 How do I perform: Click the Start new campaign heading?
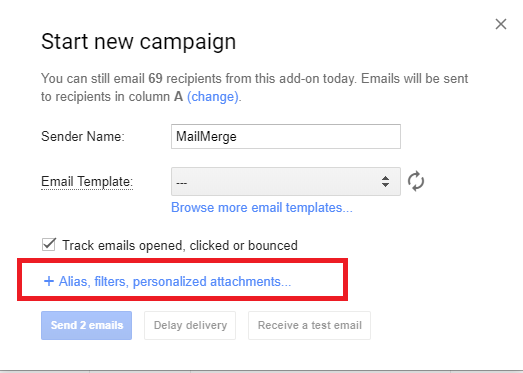tap(138, 42)
